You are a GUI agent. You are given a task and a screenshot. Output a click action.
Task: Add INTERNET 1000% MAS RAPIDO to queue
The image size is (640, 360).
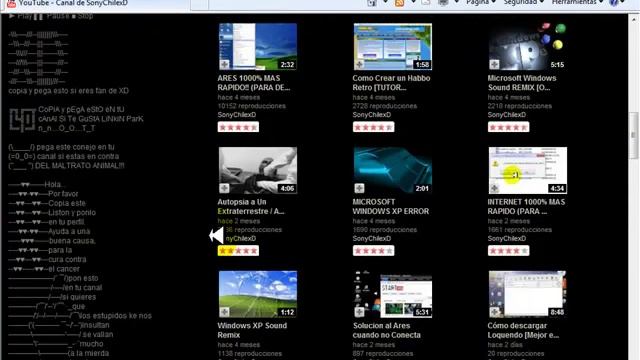[494, 188]
